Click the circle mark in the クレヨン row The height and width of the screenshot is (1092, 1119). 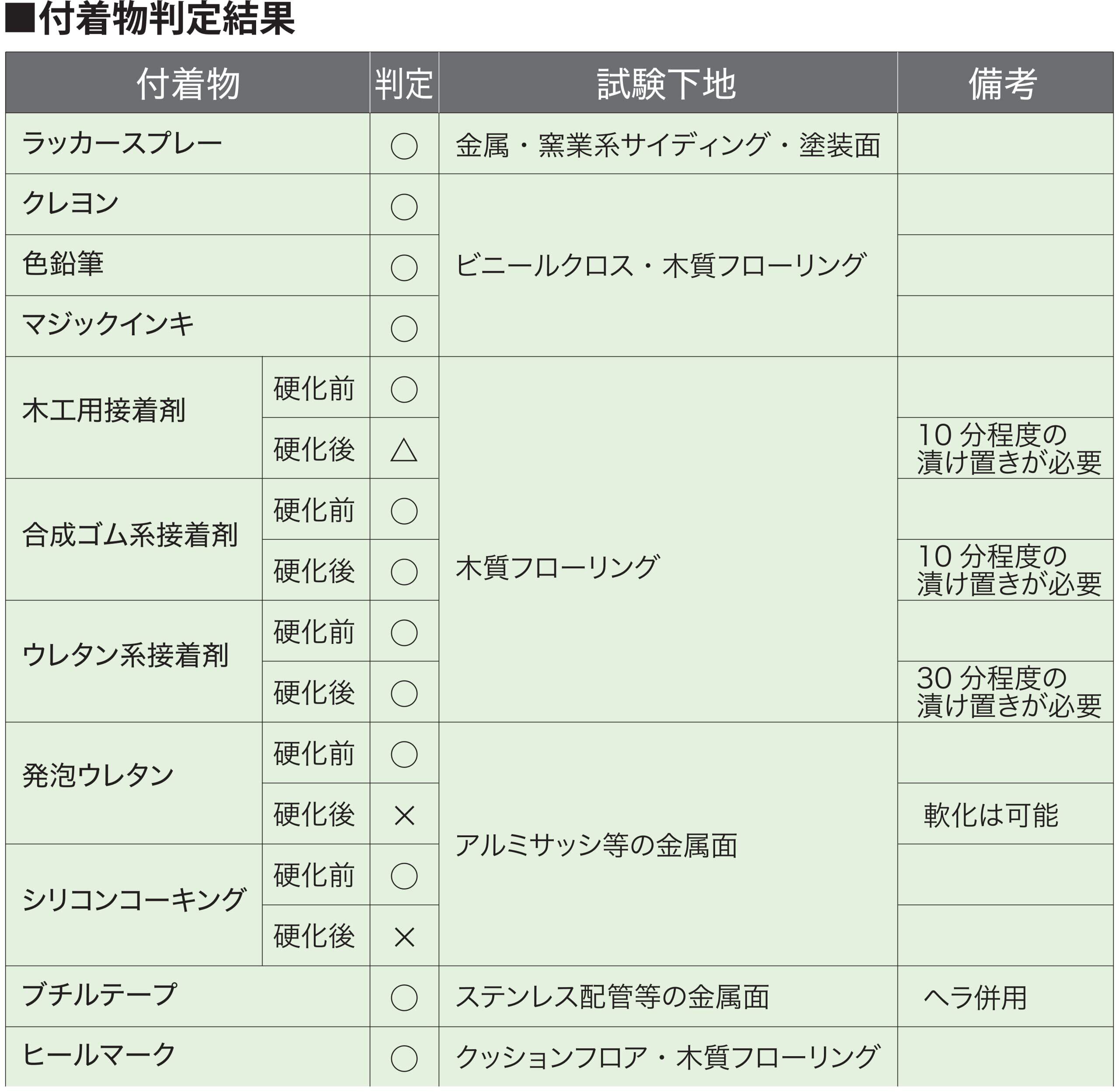pyautogui.click(x=404, y=207)
